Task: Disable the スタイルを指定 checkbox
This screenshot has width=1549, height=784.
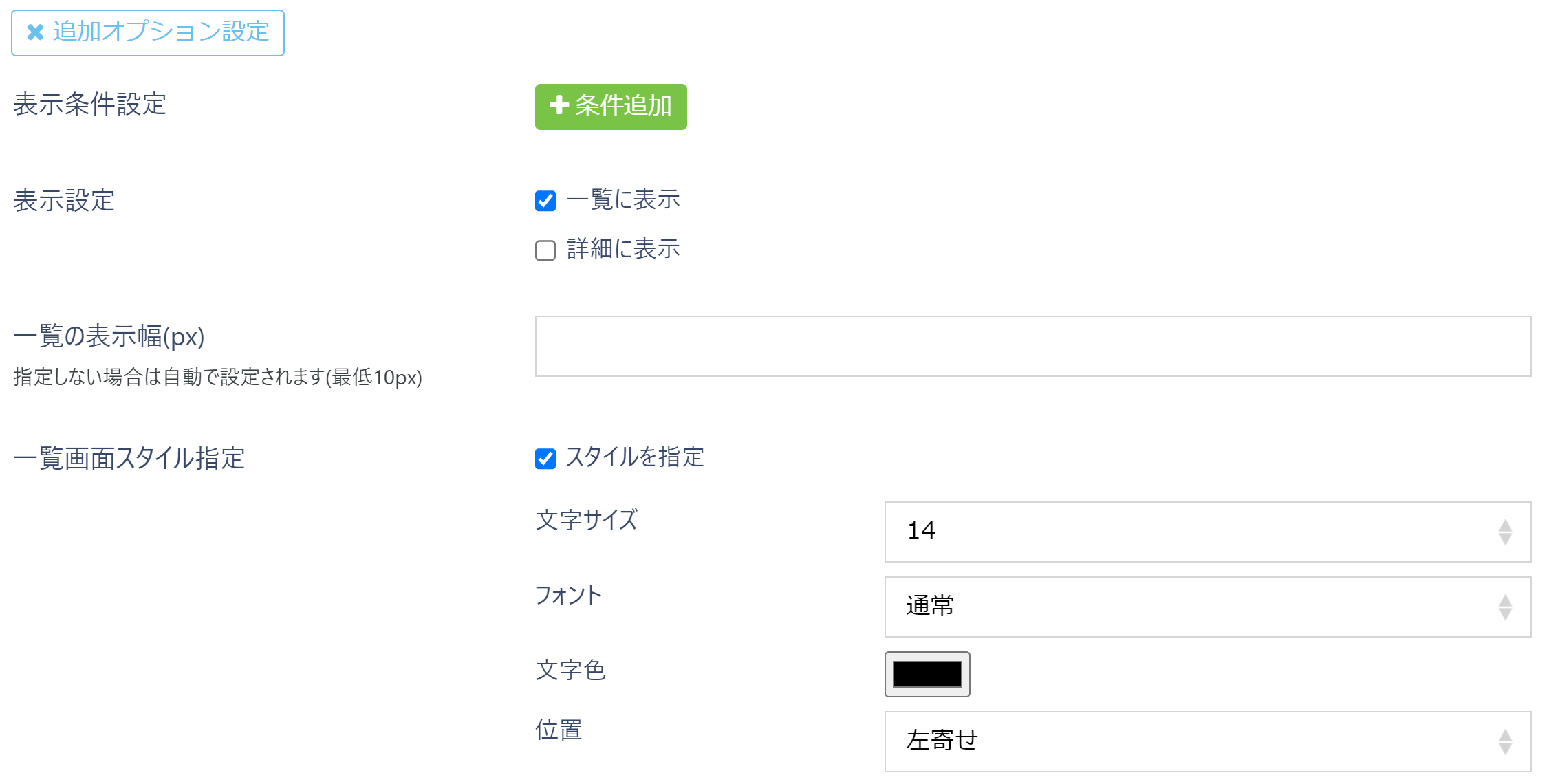Action: (x=545, y=459)
